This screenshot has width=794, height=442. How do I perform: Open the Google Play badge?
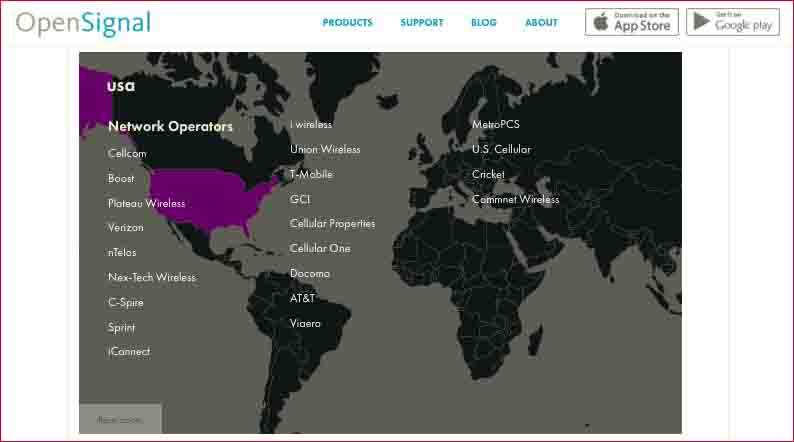(733, 22)
